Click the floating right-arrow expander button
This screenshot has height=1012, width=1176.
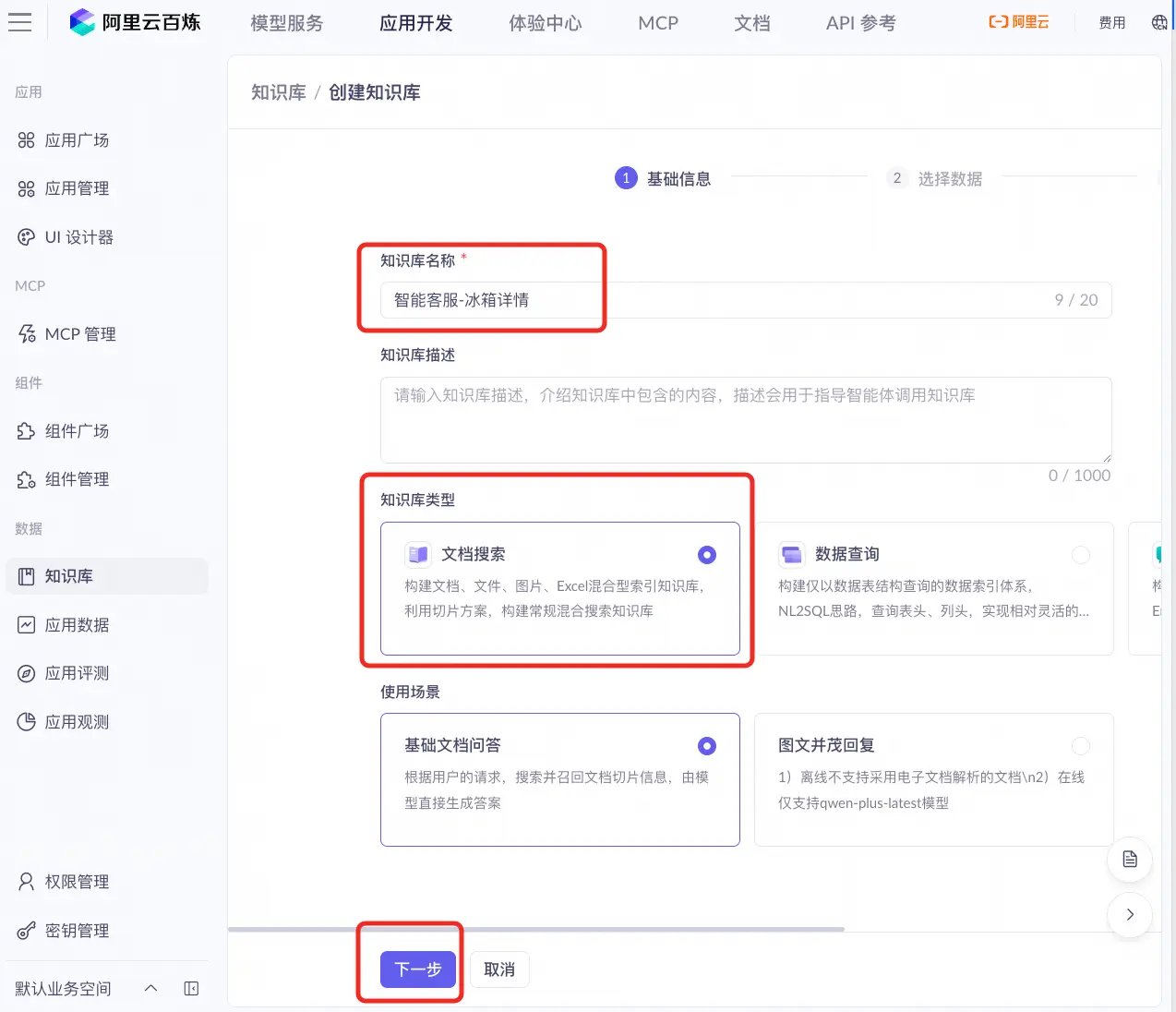[x=1130, y=915]
